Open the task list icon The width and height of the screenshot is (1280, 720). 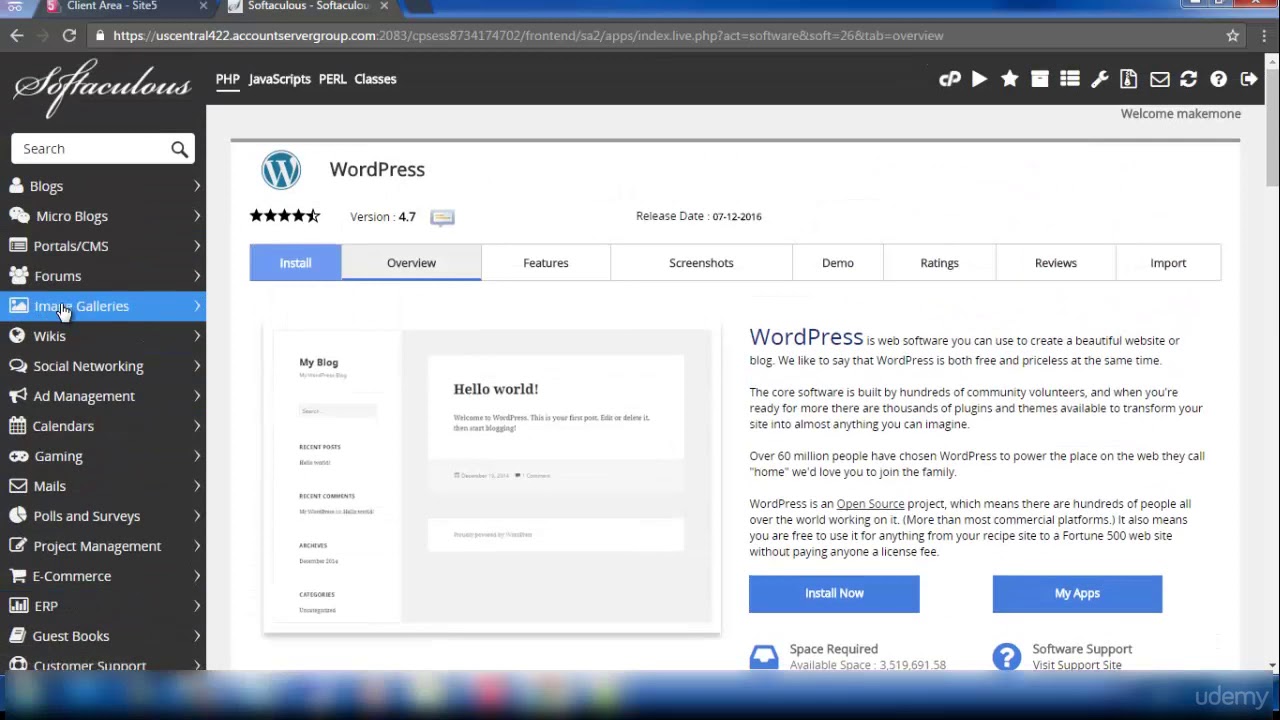point(1070,79)
